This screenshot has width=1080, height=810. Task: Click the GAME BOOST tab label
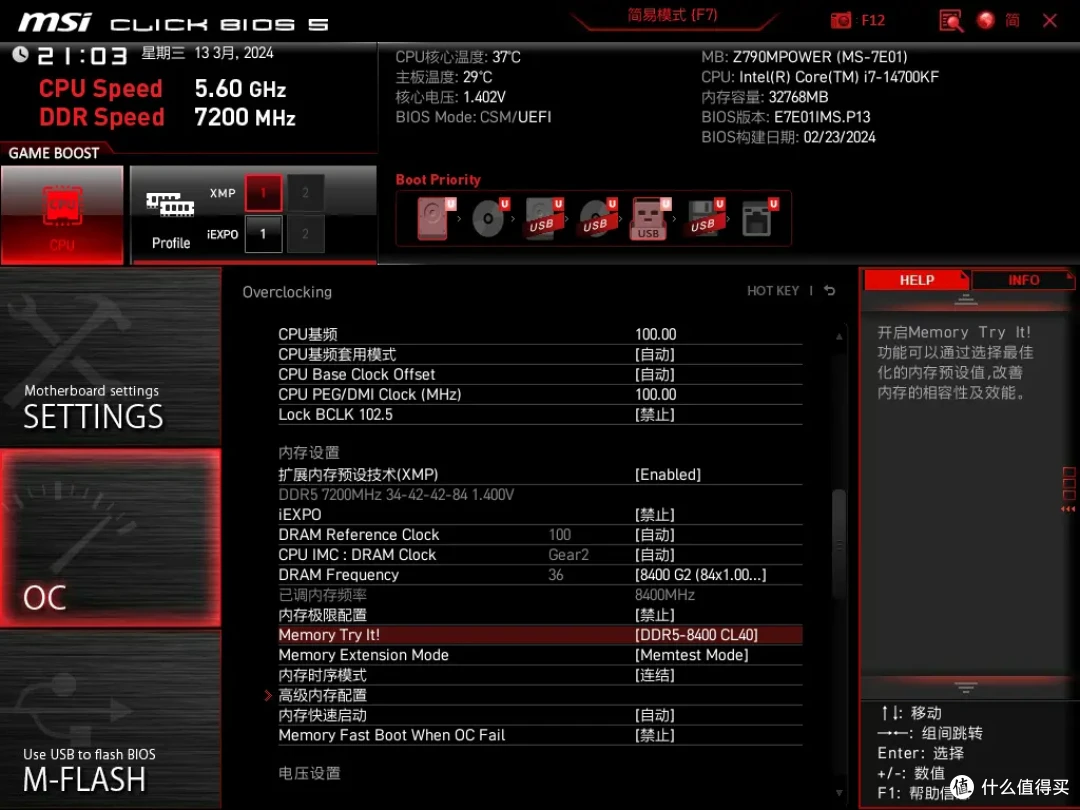pyautogui.click(x=54, y=153)
